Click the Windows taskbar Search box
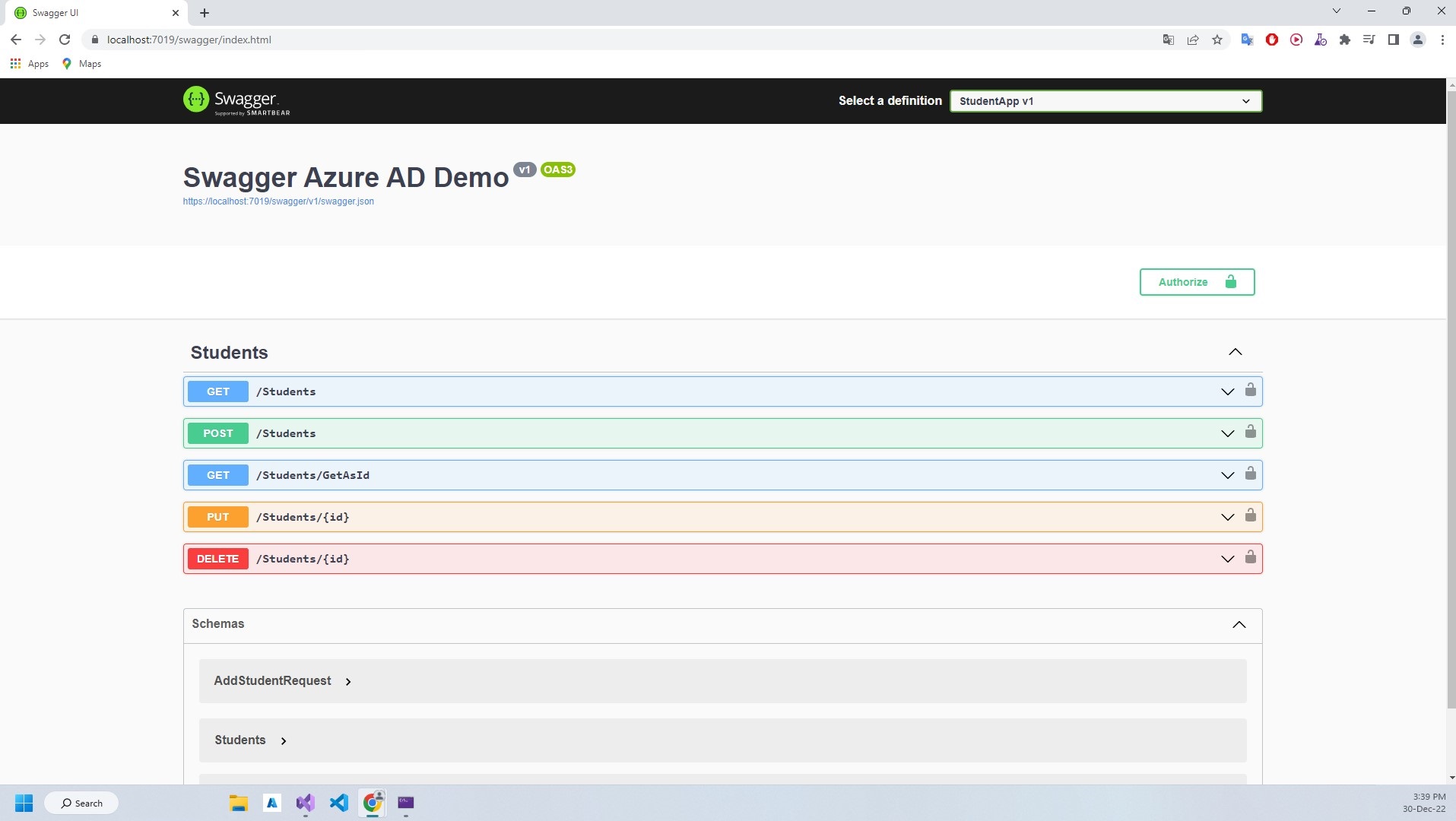This screenshot has height=821, width=1456. click(81, 803)
